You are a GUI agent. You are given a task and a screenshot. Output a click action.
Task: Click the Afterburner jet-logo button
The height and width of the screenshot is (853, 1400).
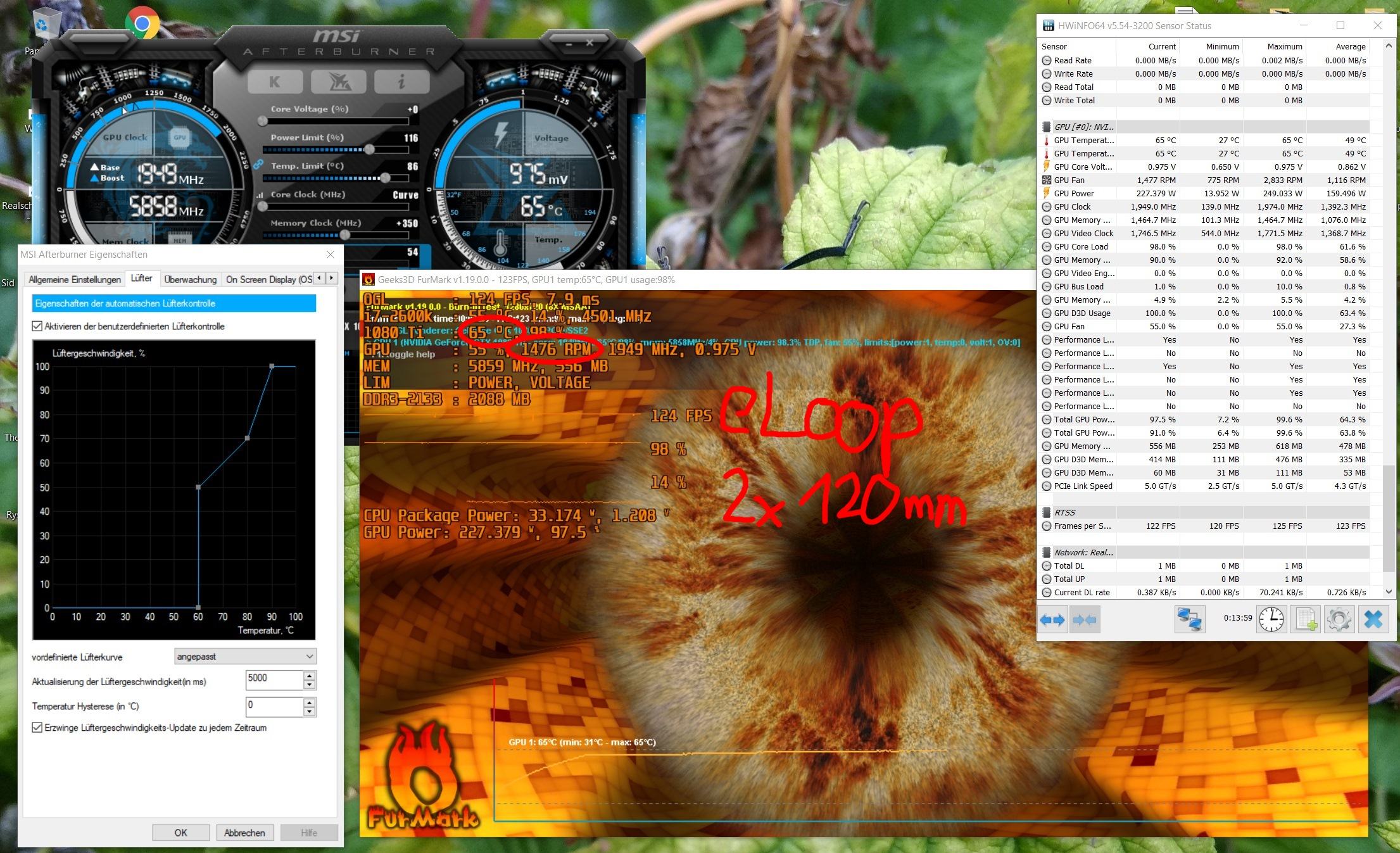(x=339, y=82)
